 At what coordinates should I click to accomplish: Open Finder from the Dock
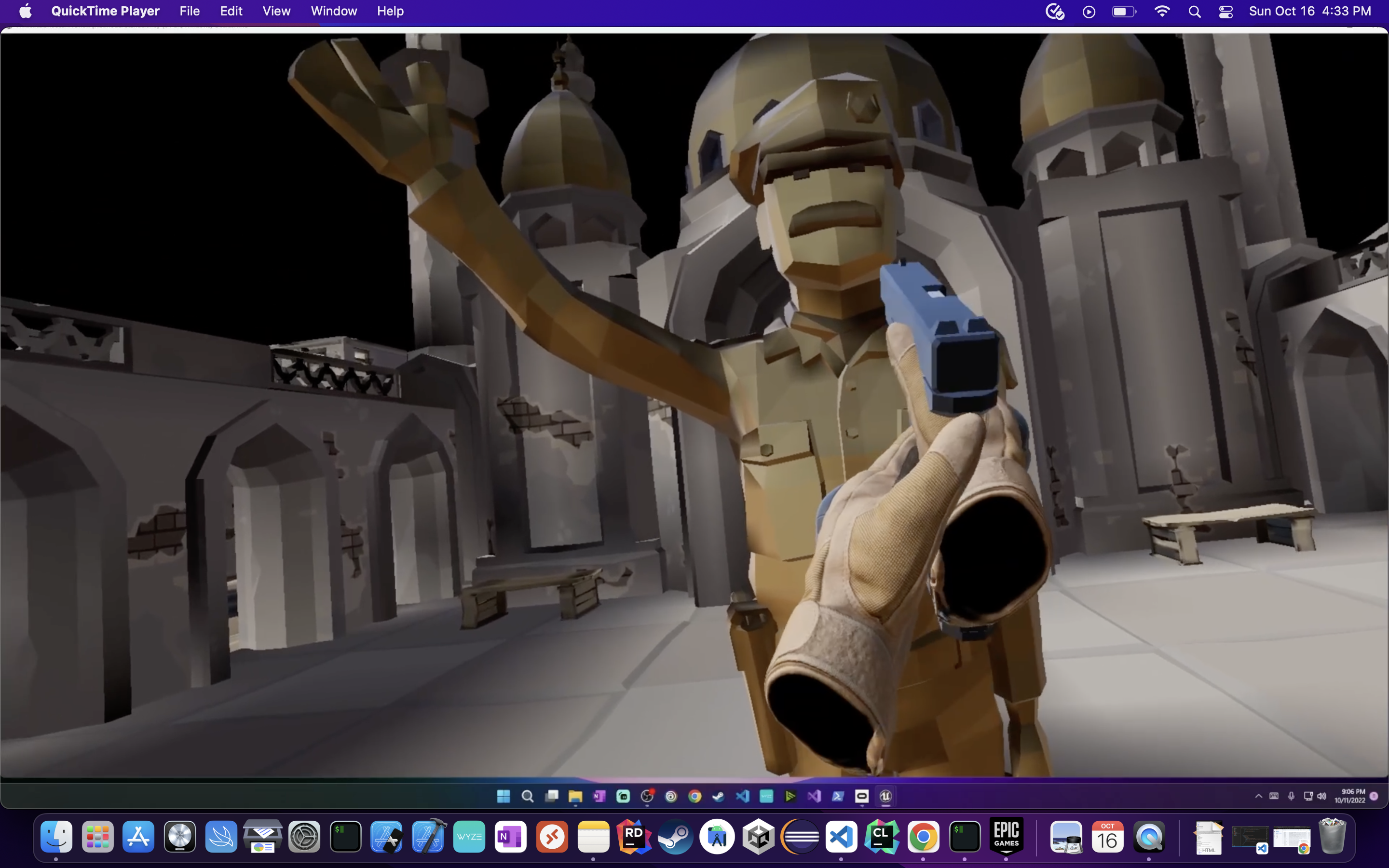(x=56, y=836)
